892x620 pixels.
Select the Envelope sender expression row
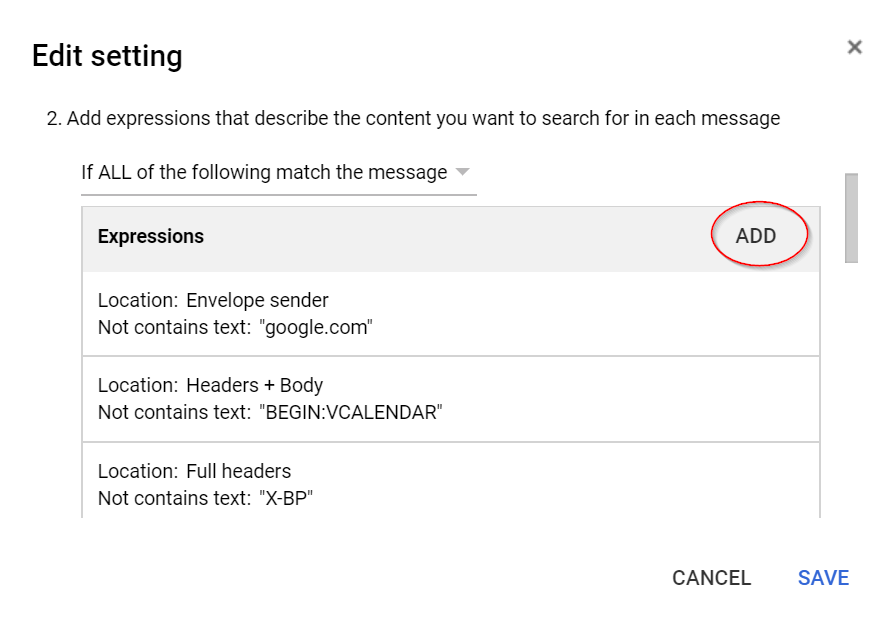450,314
